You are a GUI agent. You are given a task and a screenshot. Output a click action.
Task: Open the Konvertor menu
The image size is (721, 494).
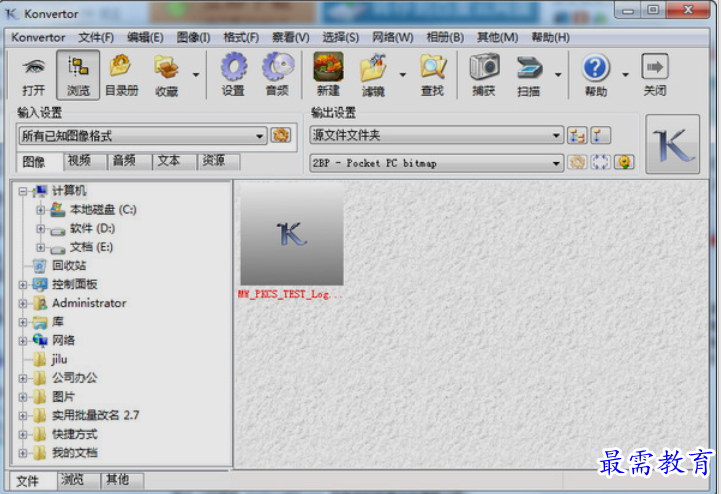tap(38, 37)
